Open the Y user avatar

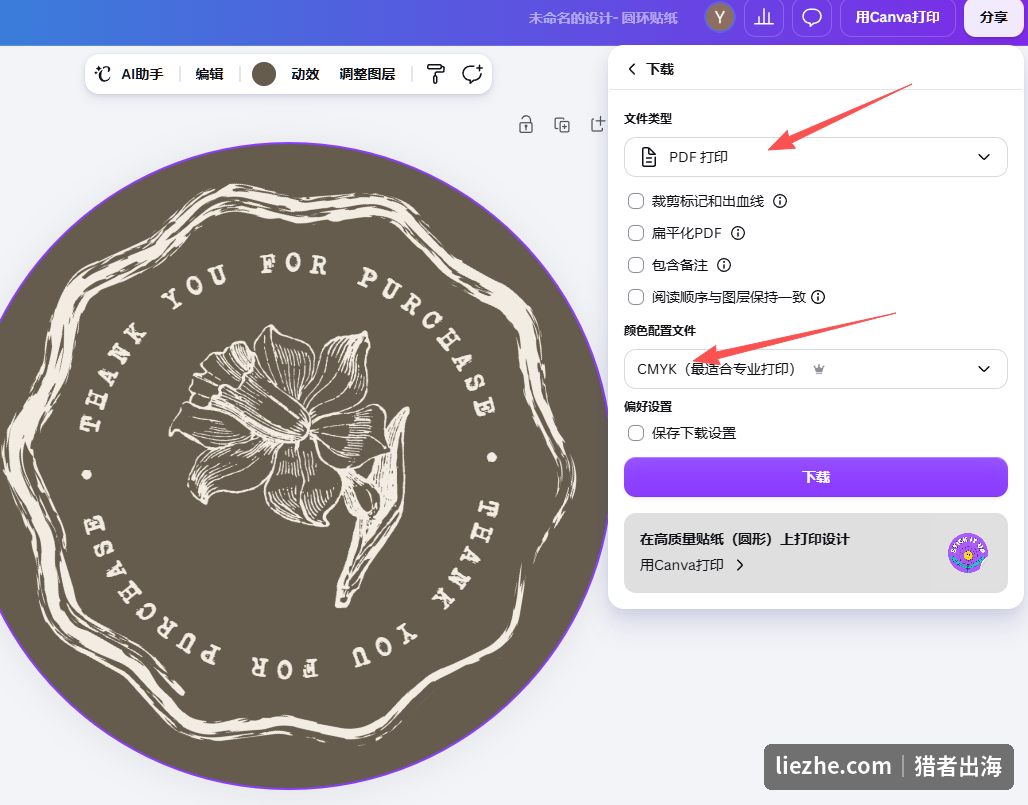[x=720, y=18]
